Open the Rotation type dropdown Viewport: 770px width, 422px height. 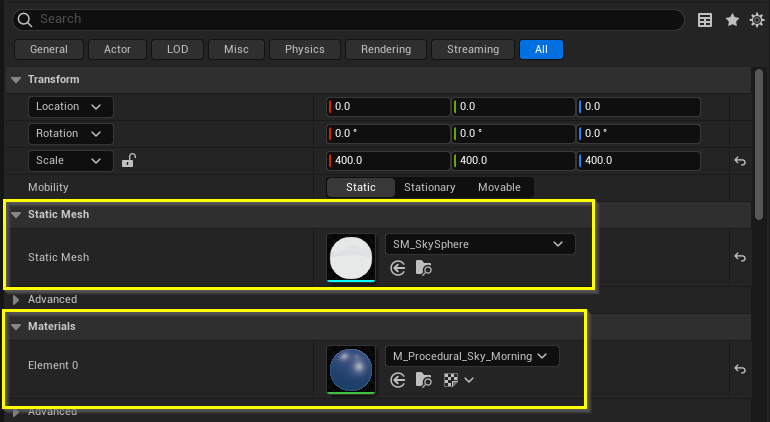point(71,134)
